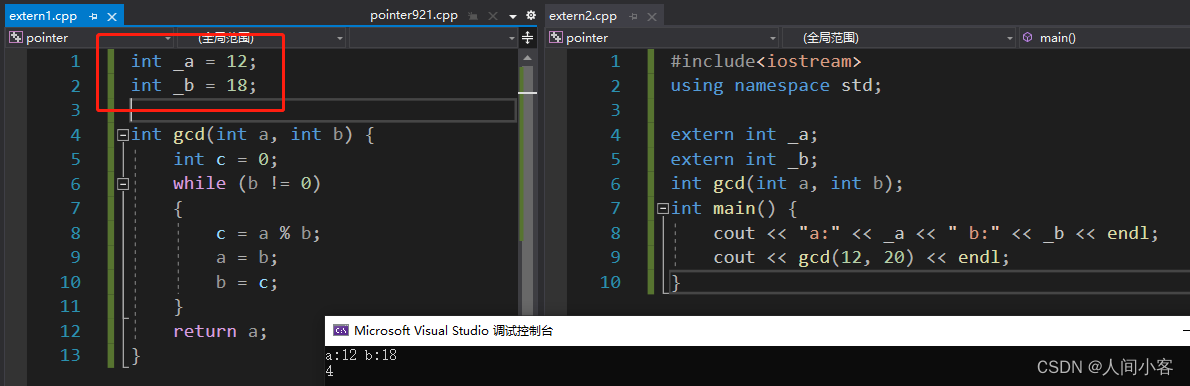Switch to the extern2.cpp tab

point(583,15)
